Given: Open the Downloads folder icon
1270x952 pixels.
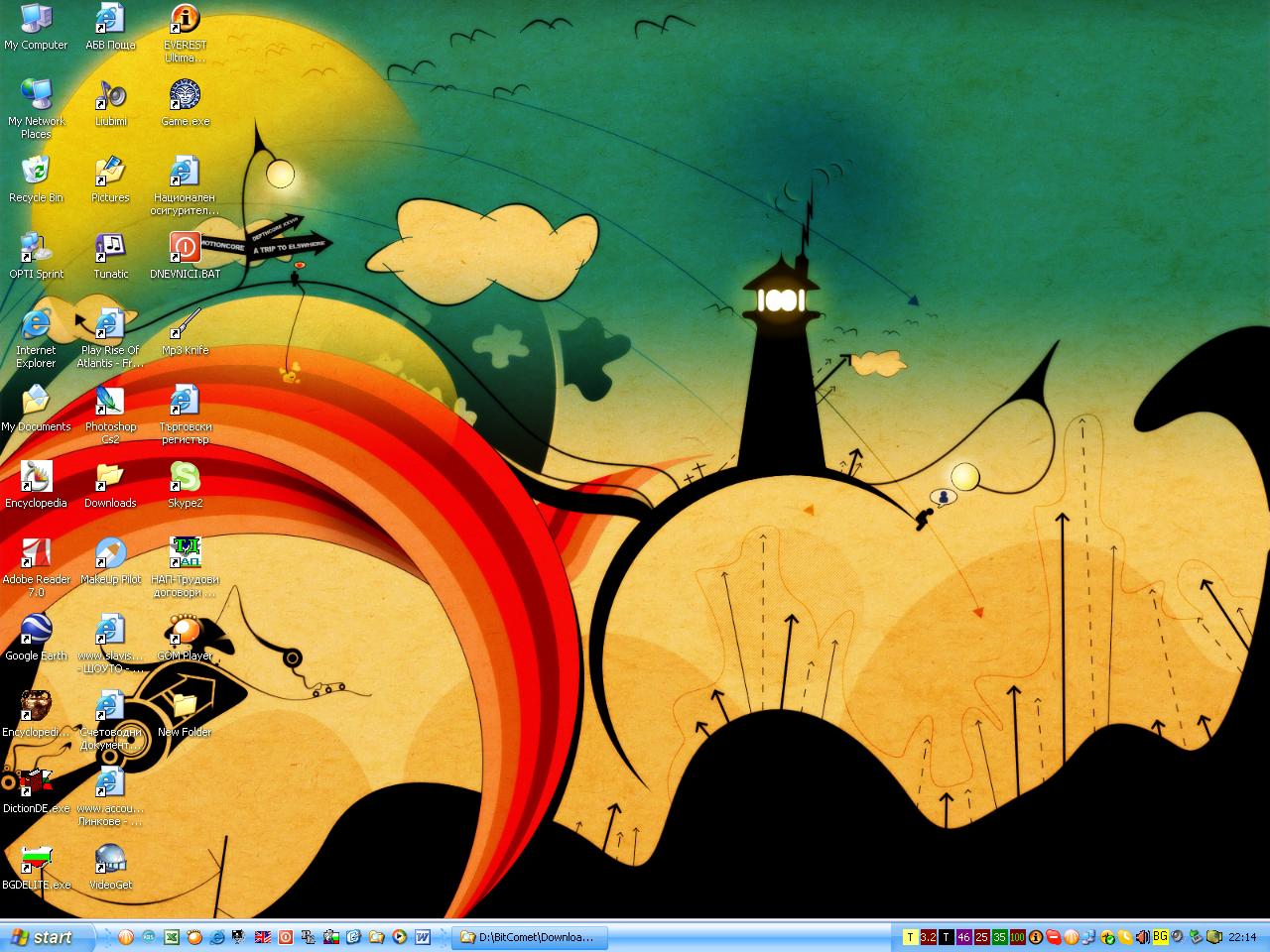Looking at the screenshot, I should click(x=110, y=486).
